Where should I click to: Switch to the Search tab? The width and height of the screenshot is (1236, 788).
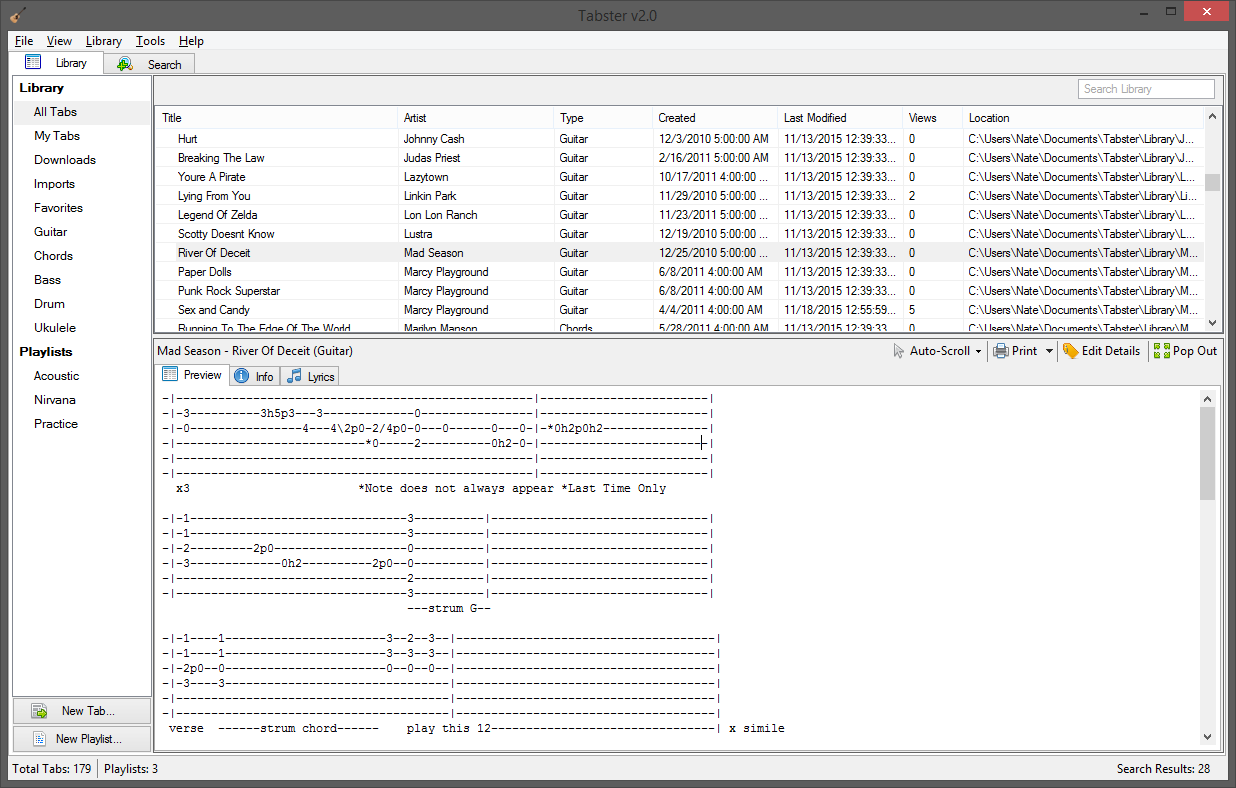pyautogui.click(x=149, y=64)
